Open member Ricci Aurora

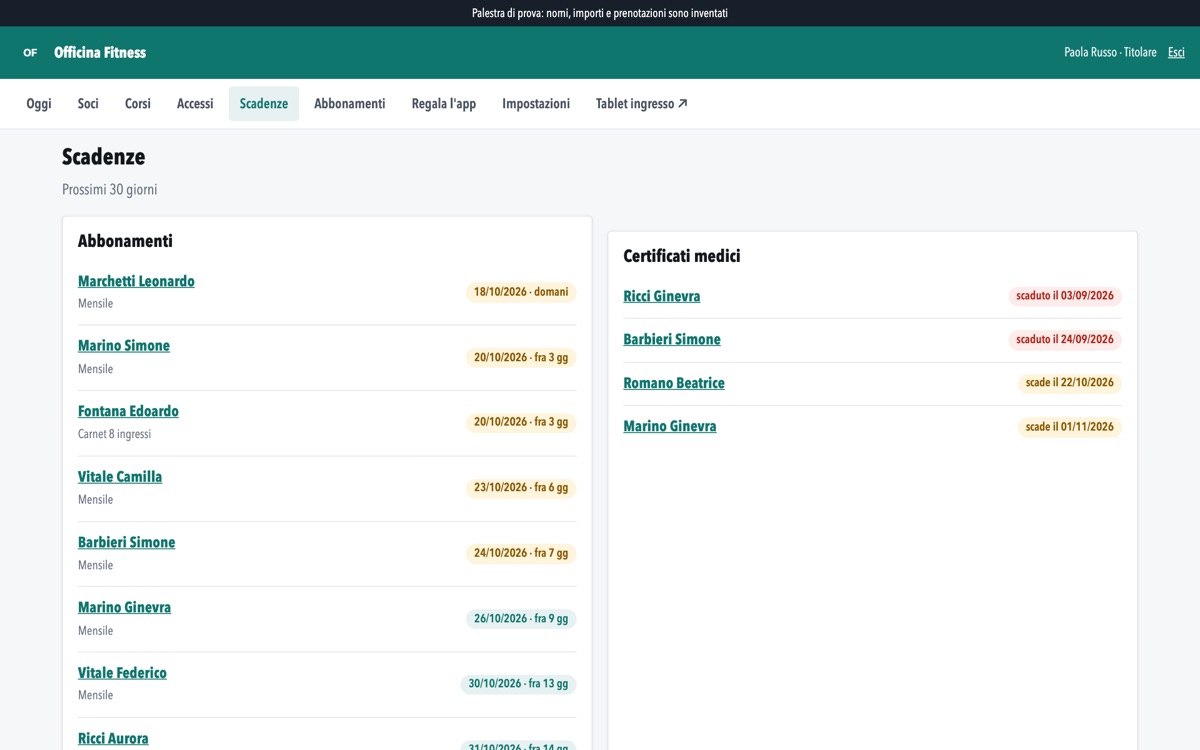(113, 738)
